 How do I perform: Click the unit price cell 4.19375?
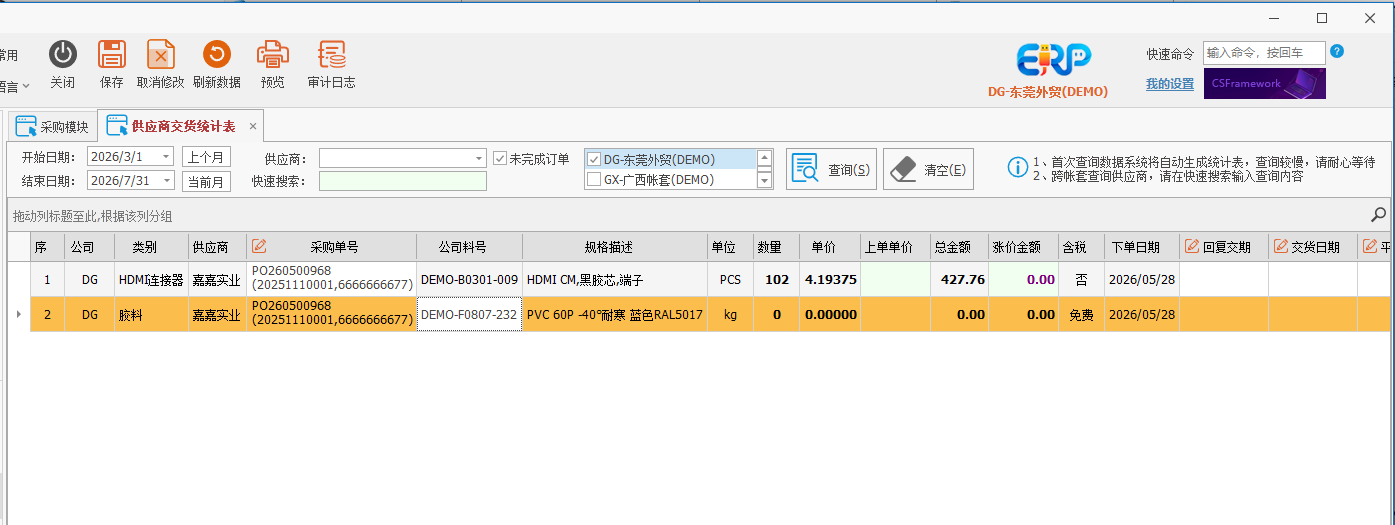[x=830, y=280]
